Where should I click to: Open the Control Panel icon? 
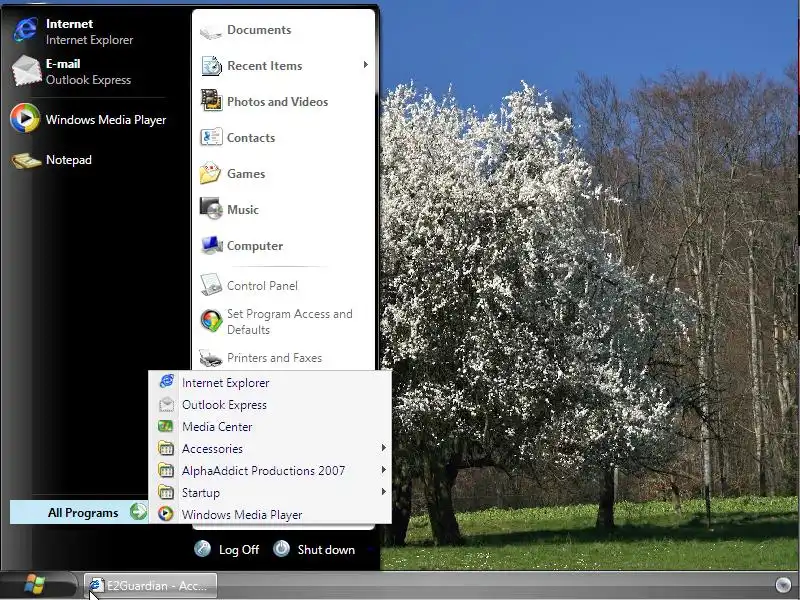click(x=211, y=285)
